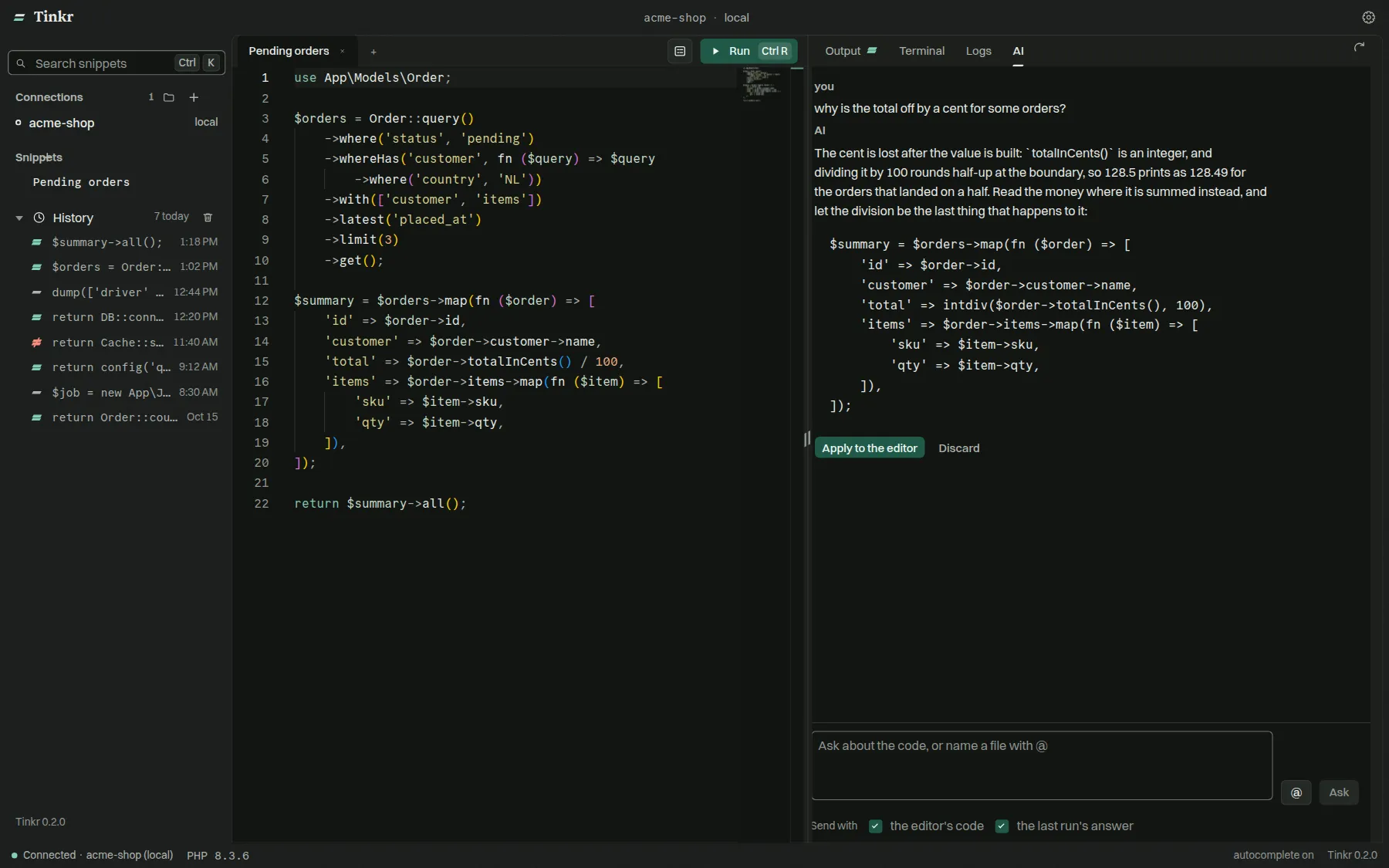Switch to the Output tab
This screenshot has height=868, width=1389.
[x=851, y=51]
